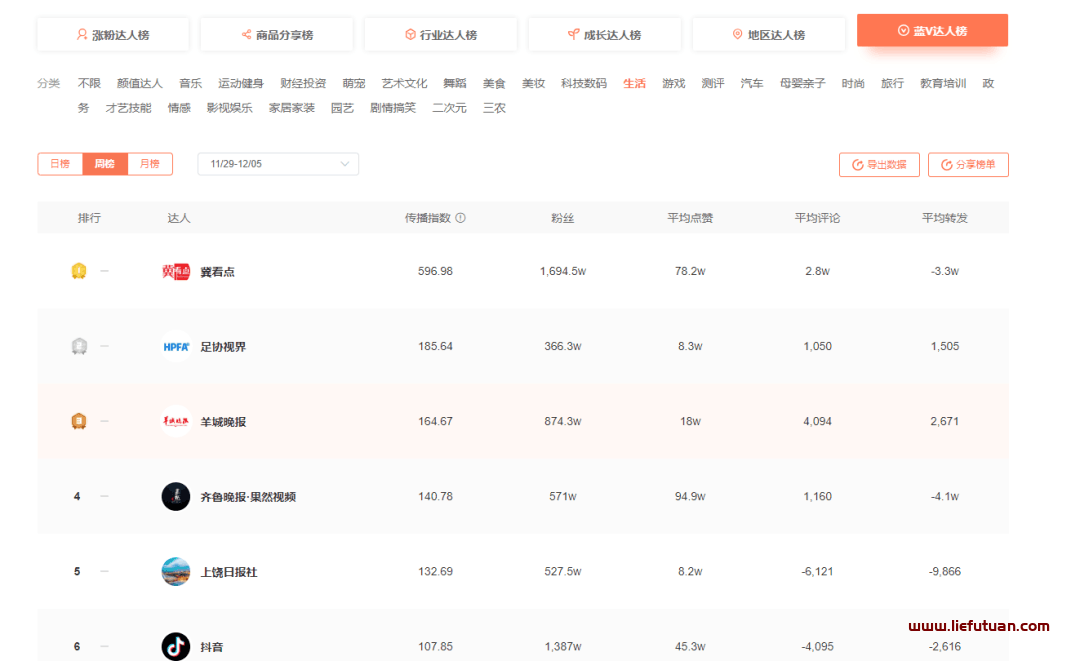Filter by 汽车 category
The image size is (1080, 661).
click(752, 83)
